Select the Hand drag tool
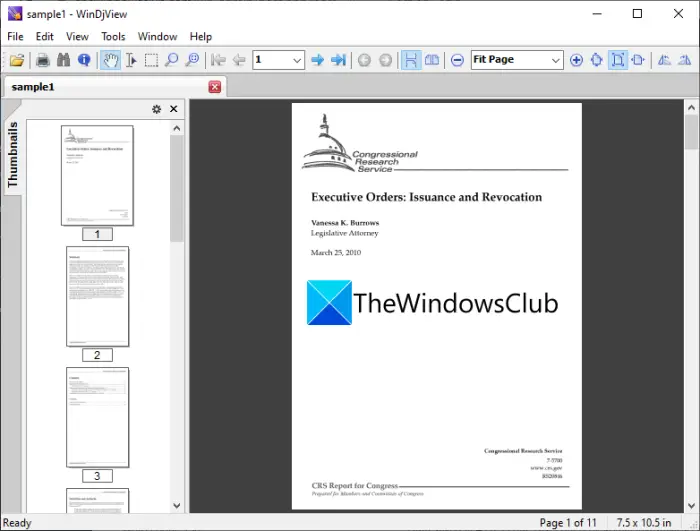700x531 pixels. pos(110,60)
